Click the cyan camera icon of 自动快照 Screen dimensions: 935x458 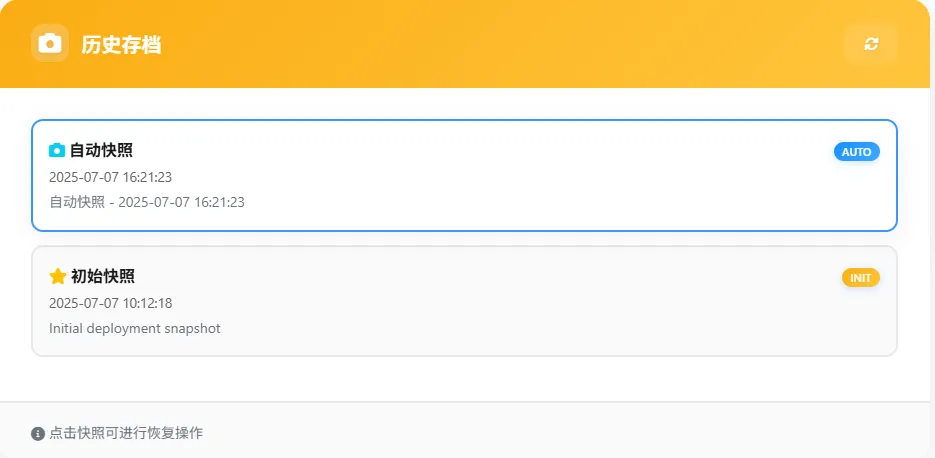tap(57, 151)
